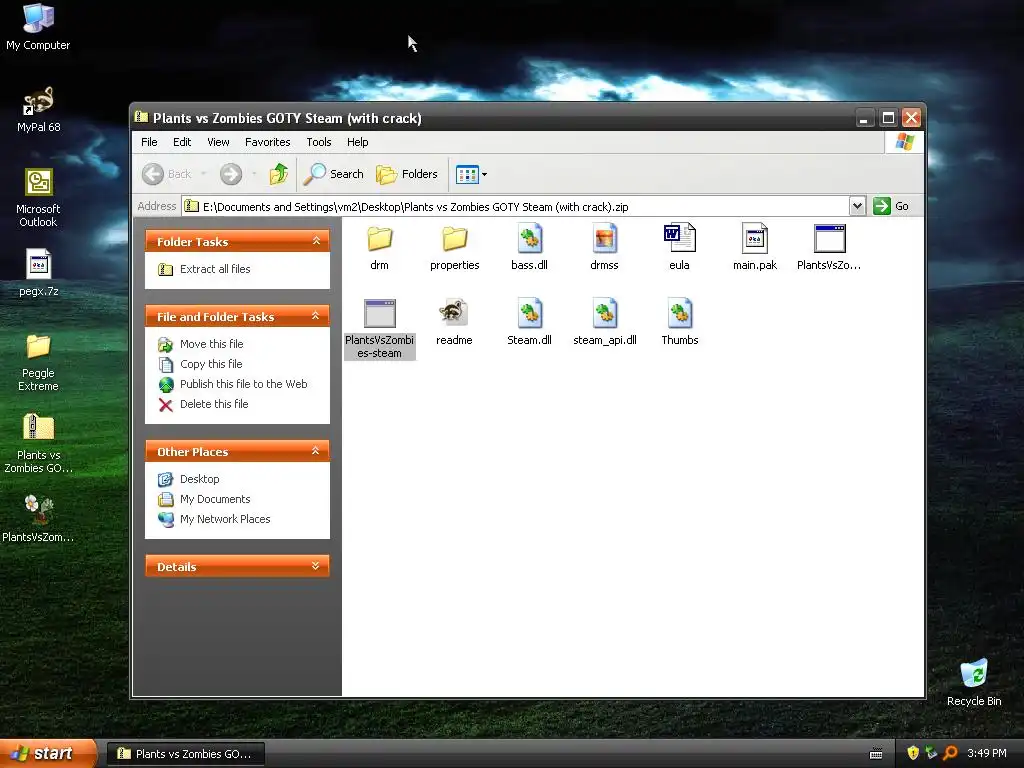Click the magnifier tray icon
This screenshot has width=1024, height=768.
point(950,753)
